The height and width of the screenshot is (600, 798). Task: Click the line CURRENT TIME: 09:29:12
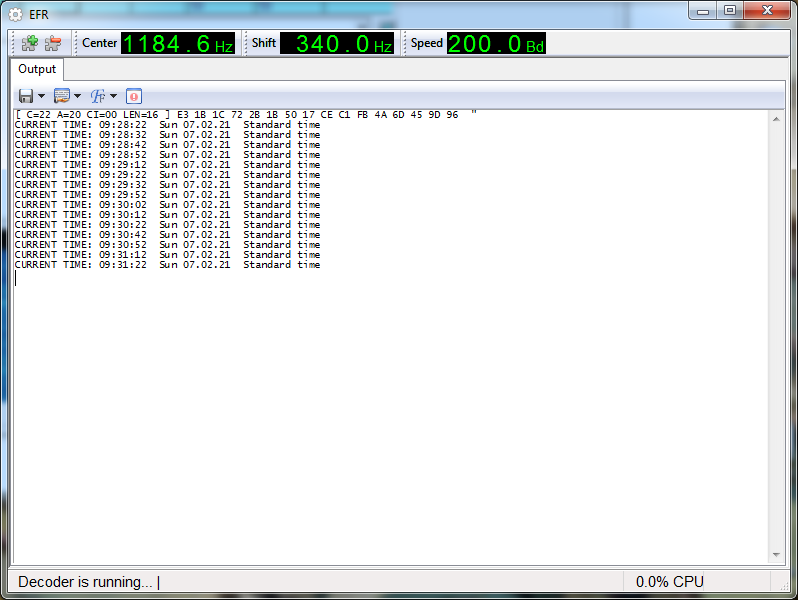pos(167,165)
